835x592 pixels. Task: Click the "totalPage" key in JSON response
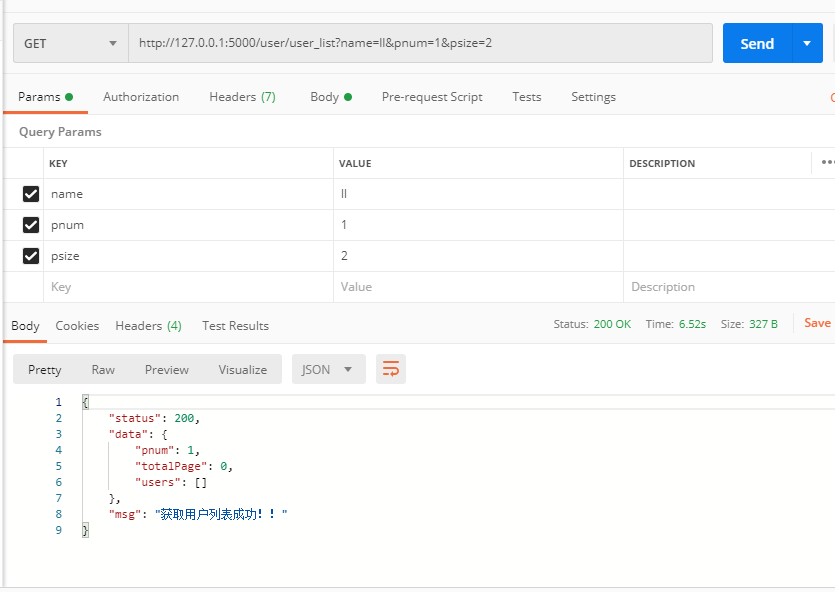170,466
